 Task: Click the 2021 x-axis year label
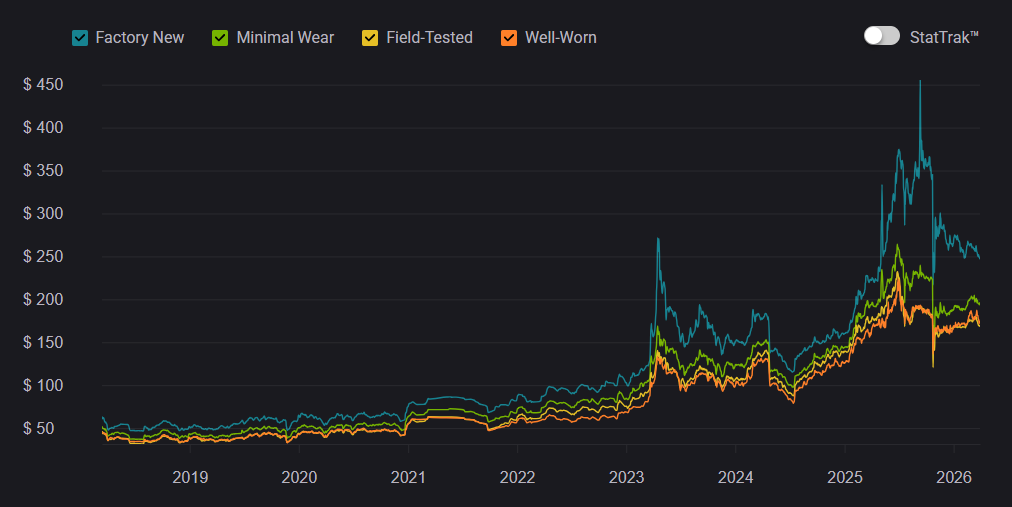408,477
